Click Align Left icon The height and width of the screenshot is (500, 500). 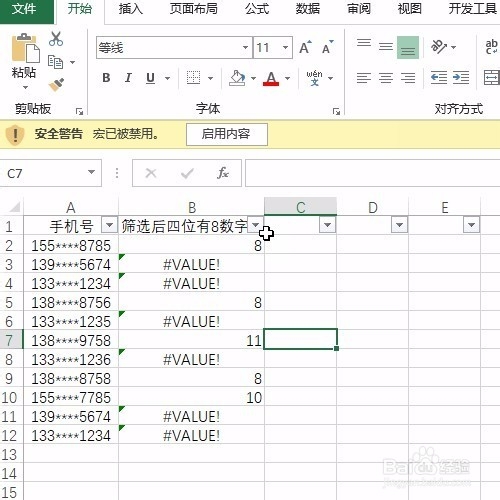[364, 78]
